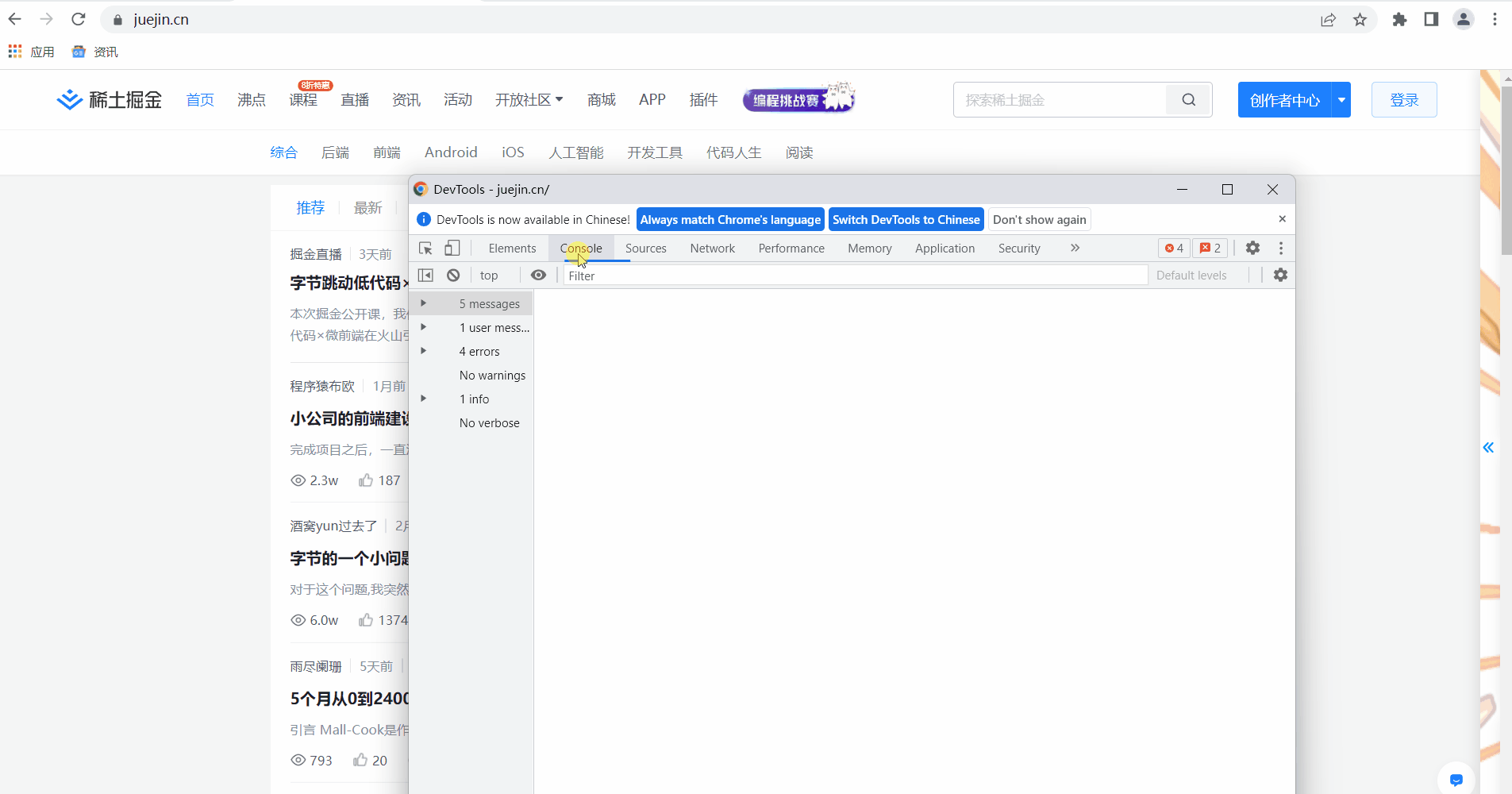Screen dimensions: 1512x794
Task: Select the 后端 category tab
Action: 335,152
